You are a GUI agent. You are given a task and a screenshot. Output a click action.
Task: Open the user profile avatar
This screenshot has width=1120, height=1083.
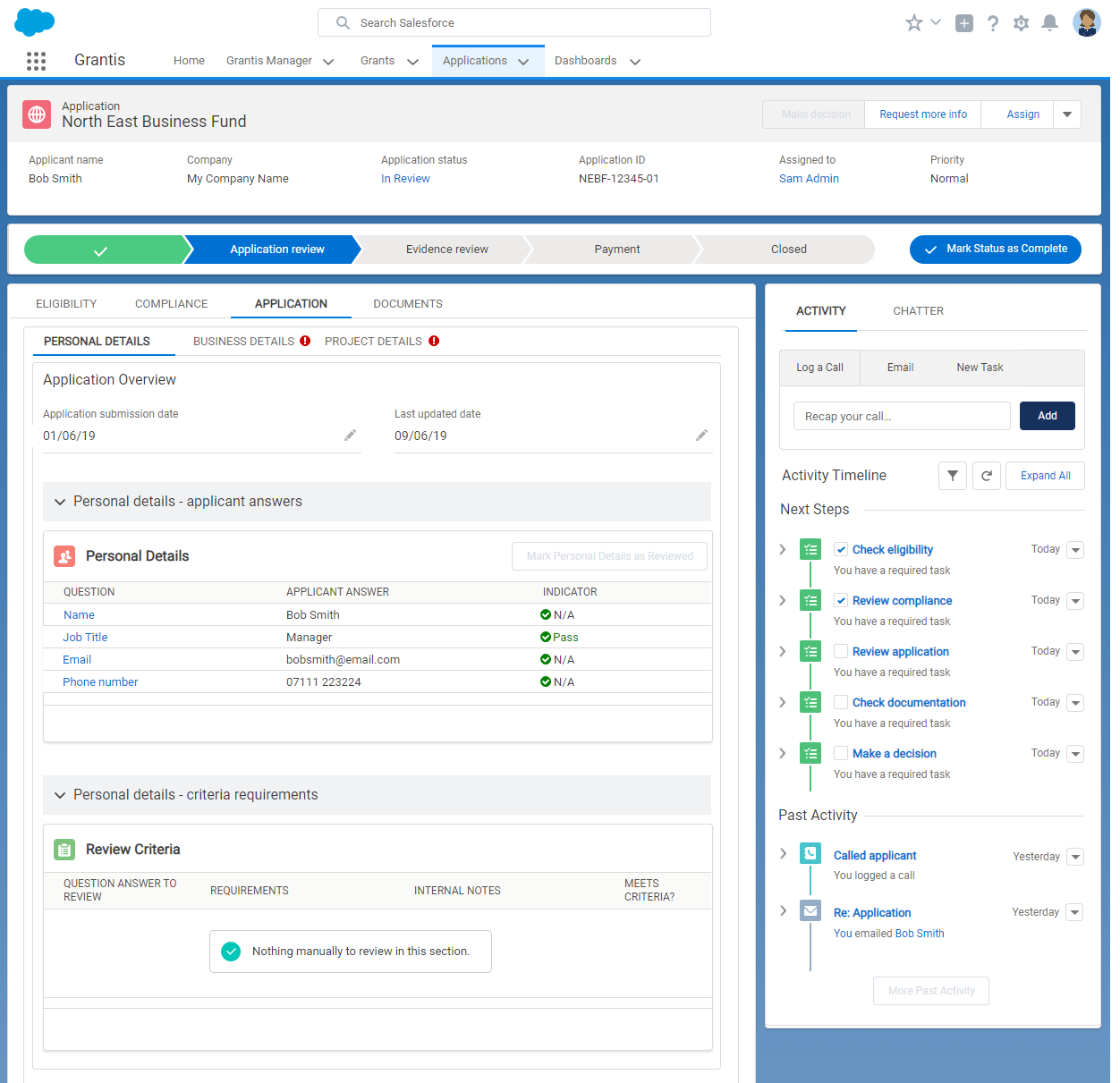tap(1087, 22)
